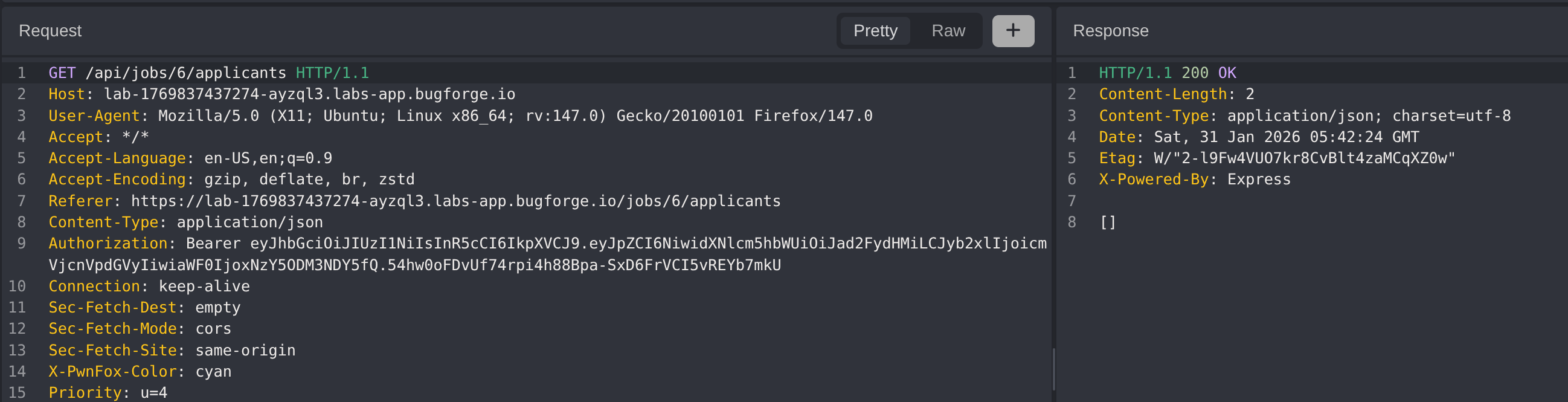Click the Response panel title
The width and height of the screenshot is (1568, 402).
click(x=1110, y=31)
